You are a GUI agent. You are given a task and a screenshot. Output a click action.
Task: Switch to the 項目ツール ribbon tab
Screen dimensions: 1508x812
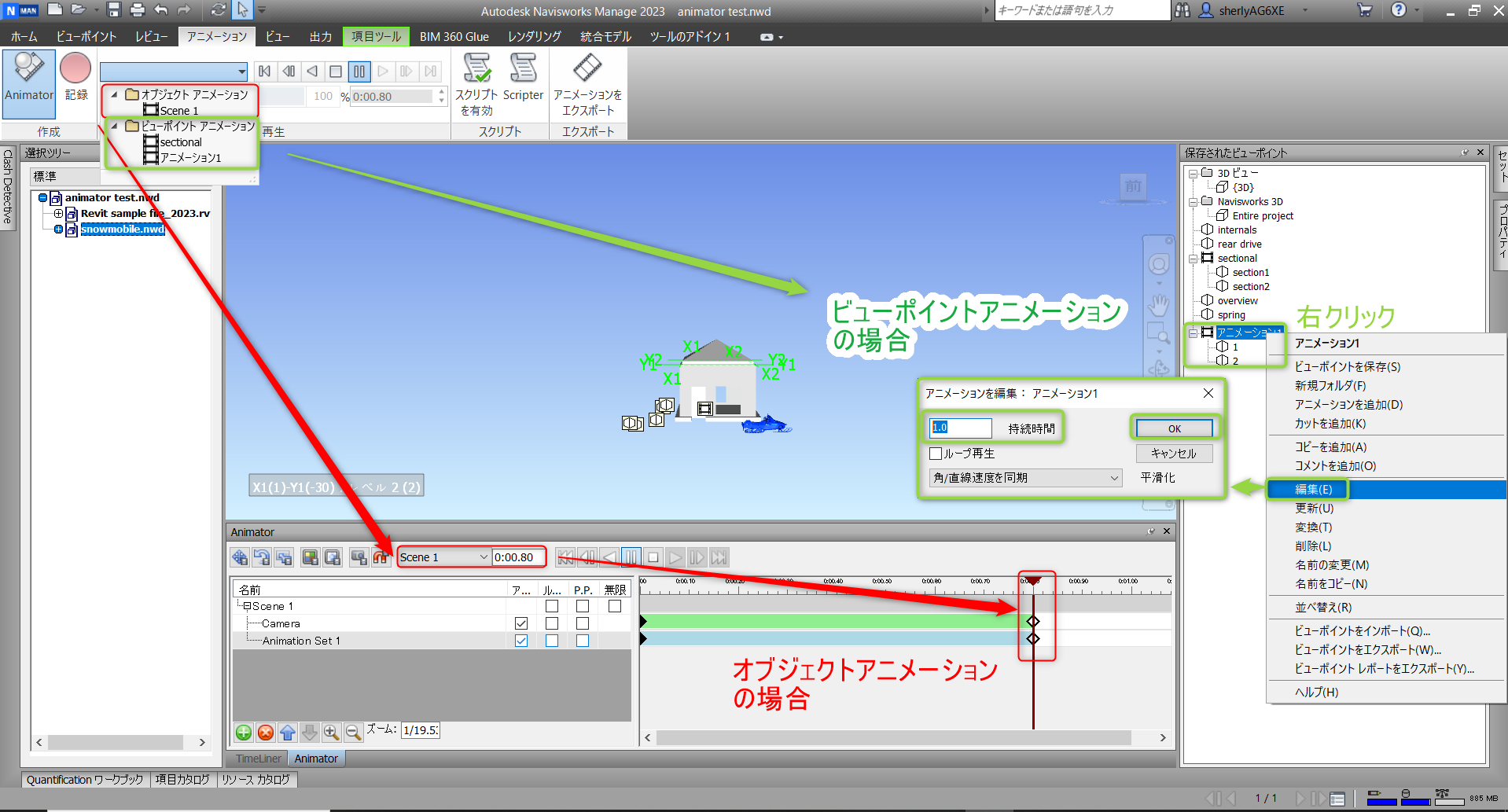point(376,36)
